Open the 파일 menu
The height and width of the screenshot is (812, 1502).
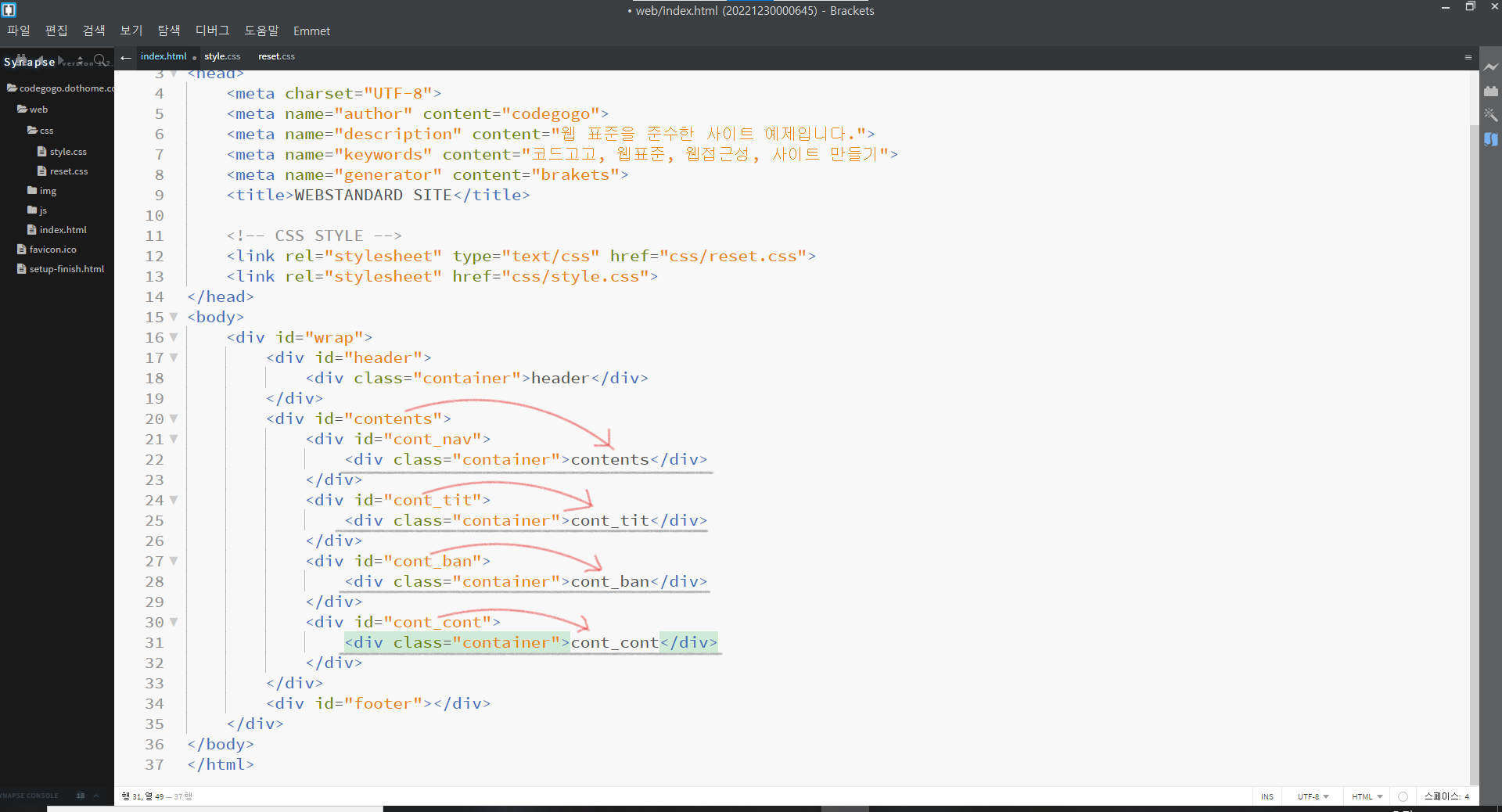point(19,31)
